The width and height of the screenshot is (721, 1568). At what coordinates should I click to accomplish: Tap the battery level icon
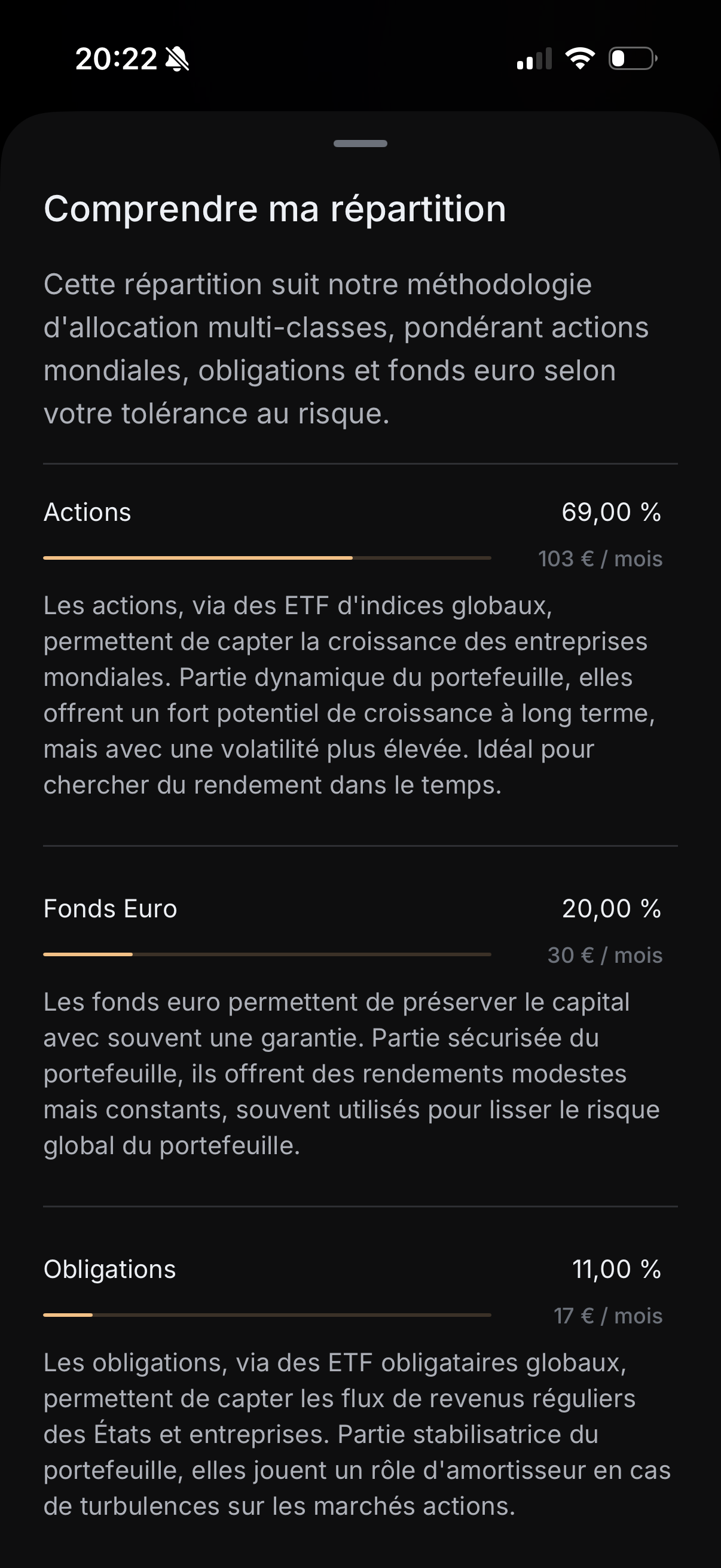pos(632,59)
